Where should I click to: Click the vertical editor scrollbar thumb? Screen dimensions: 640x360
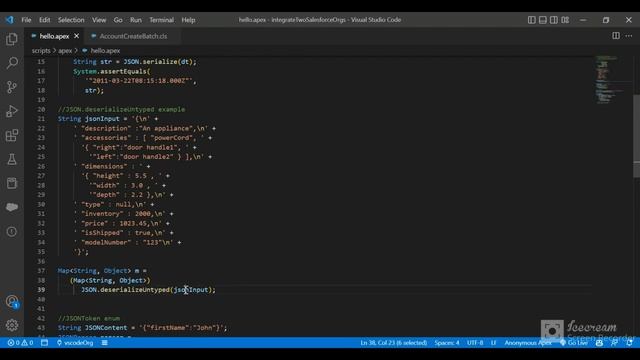[636, 136]
